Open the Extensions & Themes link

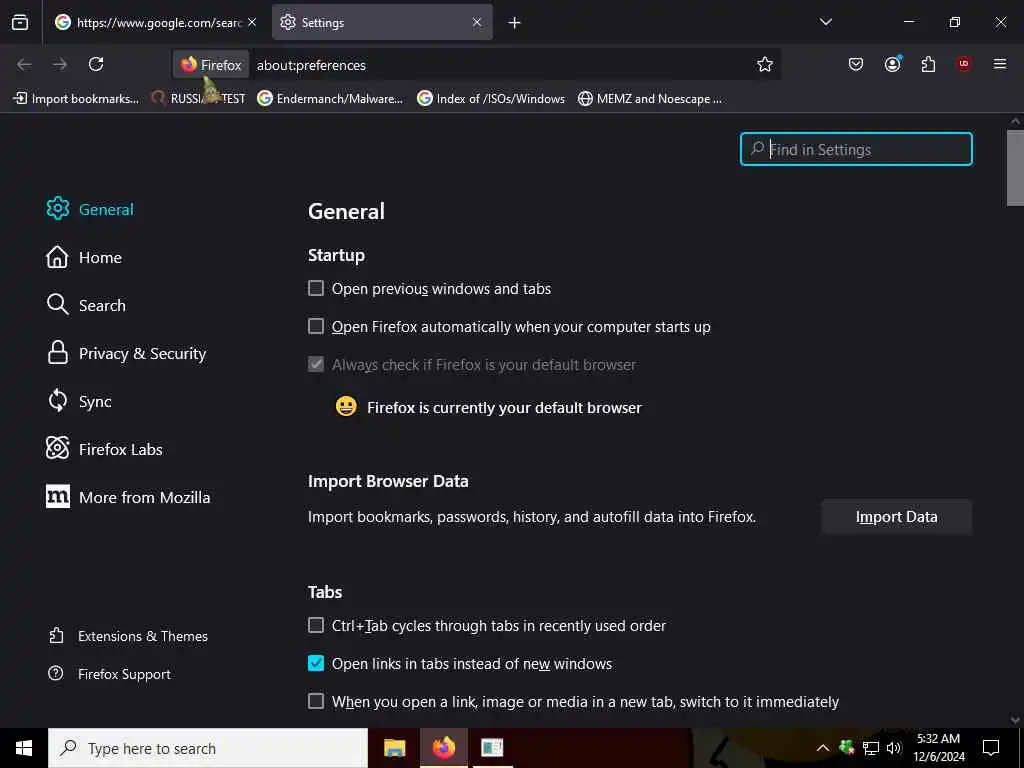128,636
